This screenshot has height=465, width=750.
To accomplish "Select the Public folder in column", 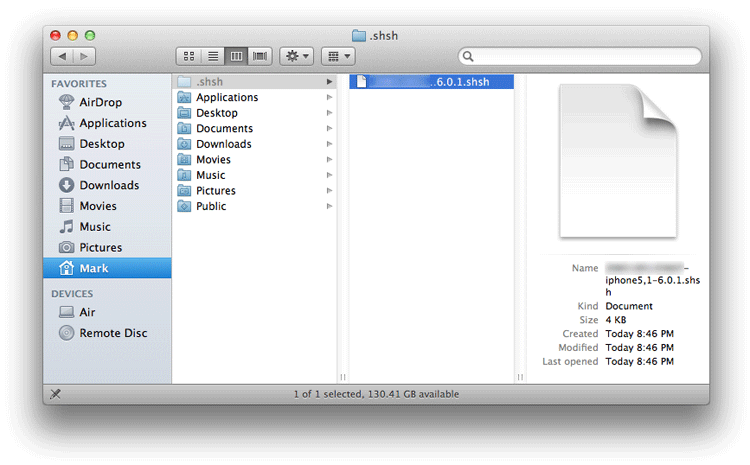I will coord(211,206).
